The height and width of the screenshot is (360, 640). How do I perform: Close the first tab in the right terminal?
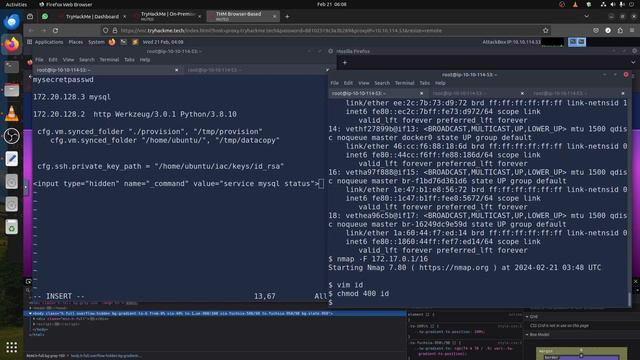click(421, 93)
